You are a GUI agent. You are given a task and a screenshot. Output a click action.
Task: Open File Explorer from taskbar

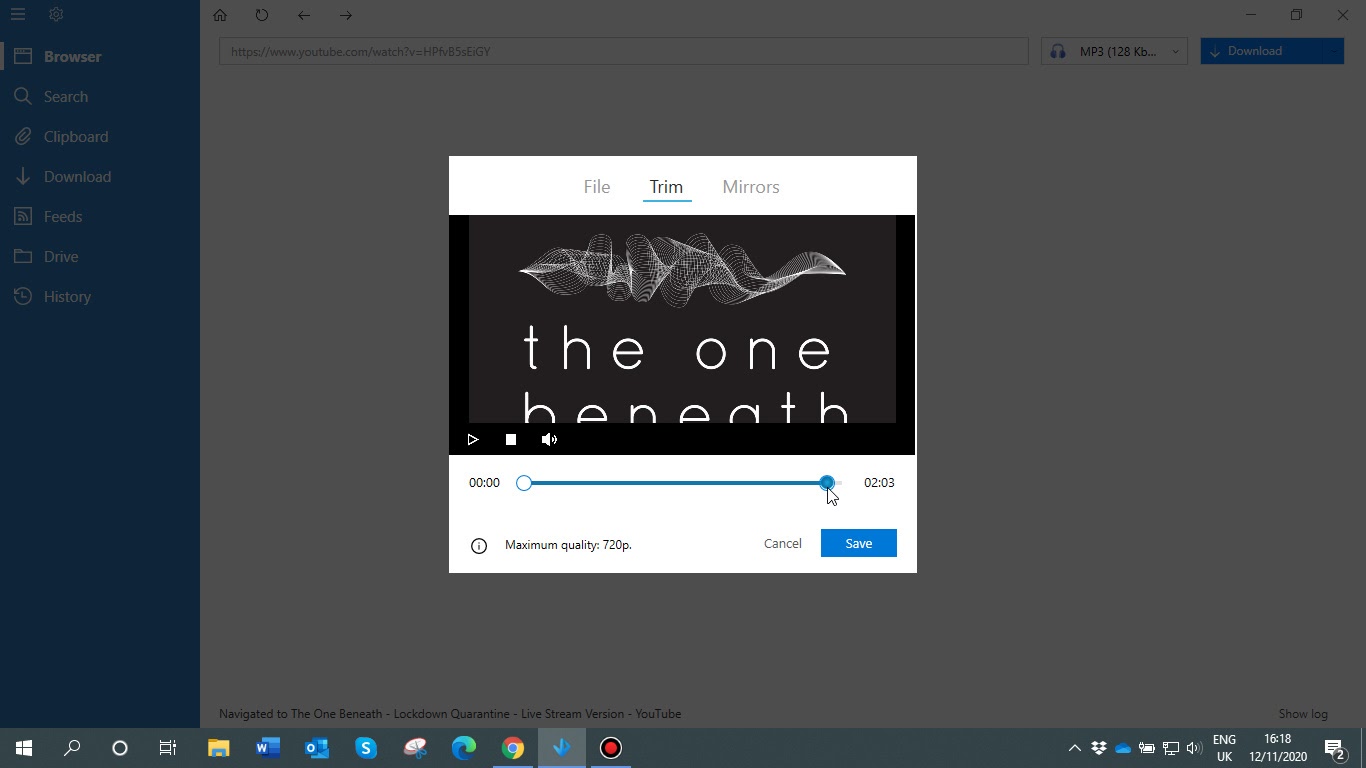pos(218,748)
